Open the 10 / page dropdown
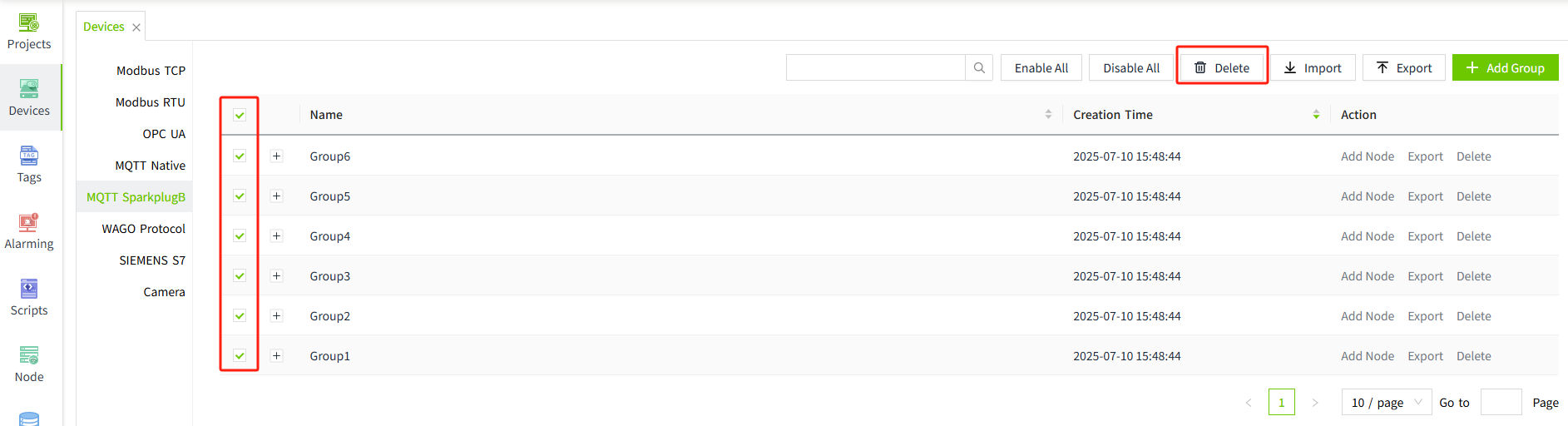Viewport: 1568px width, 426px height. pyautogui.click(x=1386, y=403)
